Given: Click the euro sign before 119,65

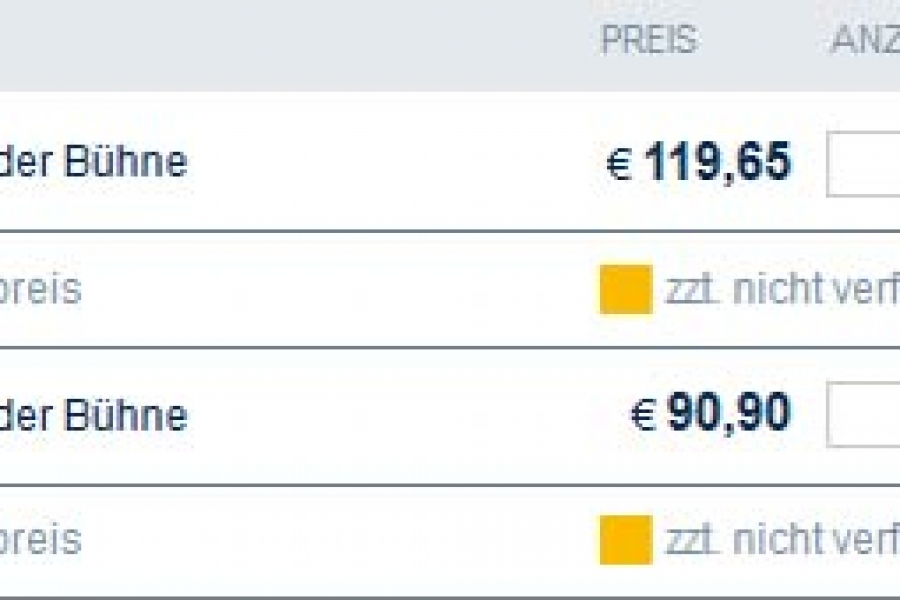Looking at the screenshot, I should pos(619,164).
